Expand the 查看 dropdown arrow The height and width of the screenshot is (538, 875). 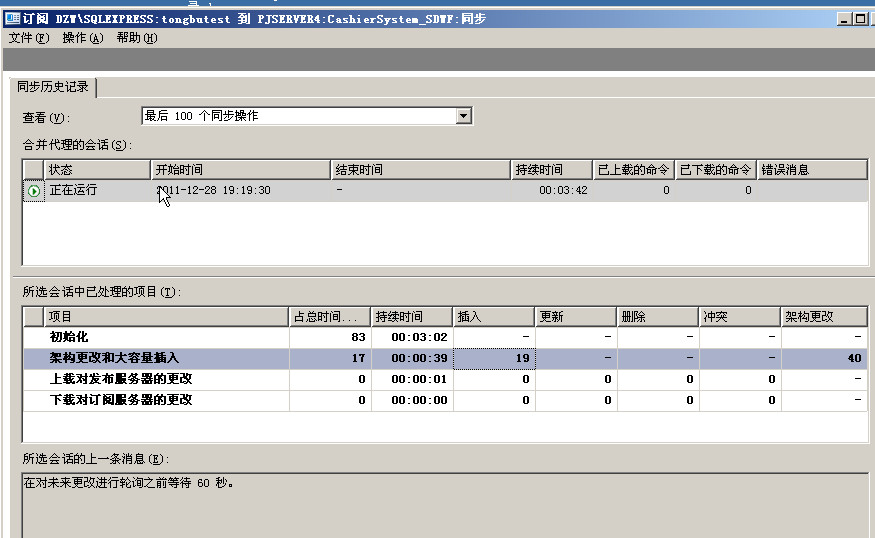tap(463, 116)
